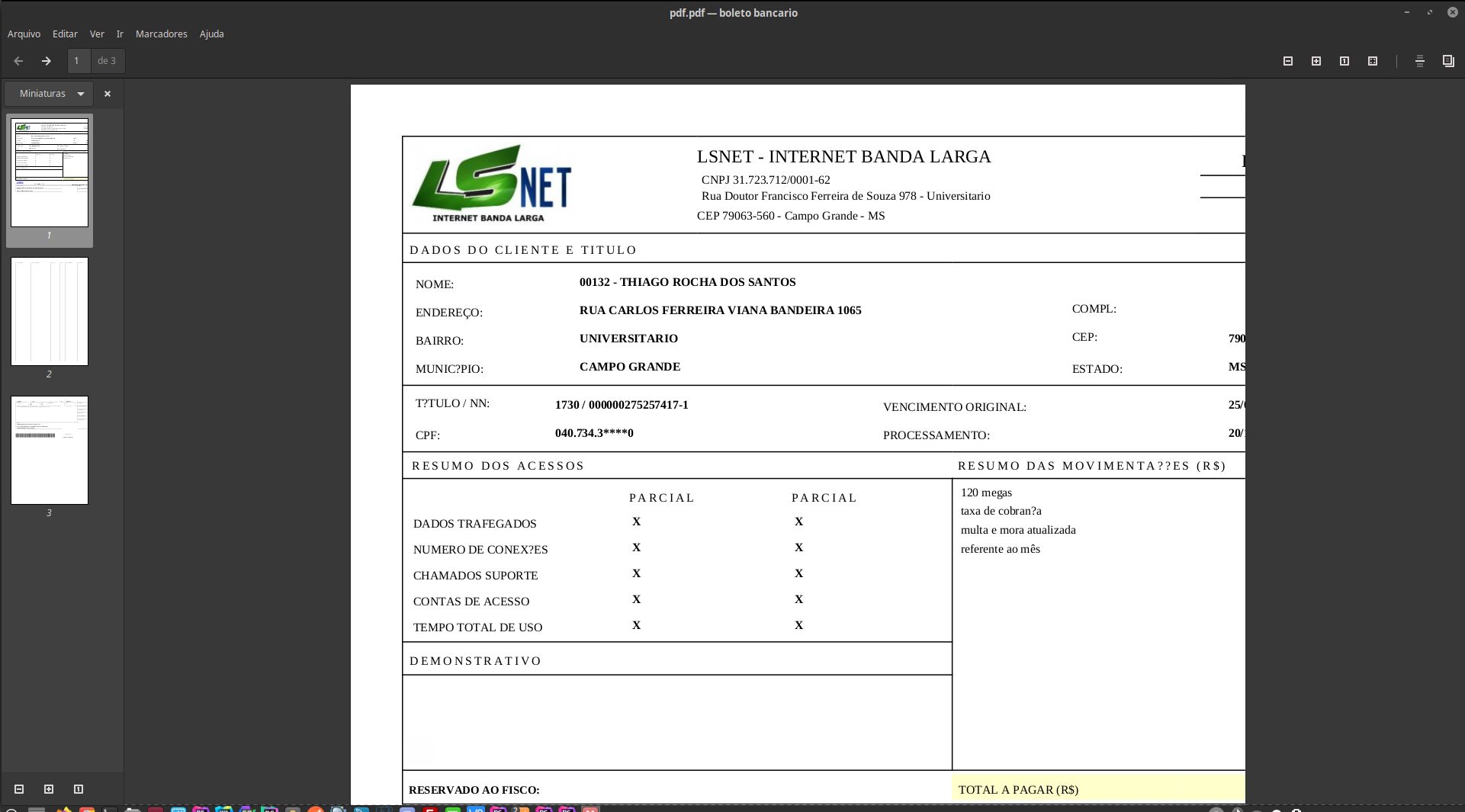Fit the page to the window
This screenshot has height=812, width=1465.
[1373, 61]
